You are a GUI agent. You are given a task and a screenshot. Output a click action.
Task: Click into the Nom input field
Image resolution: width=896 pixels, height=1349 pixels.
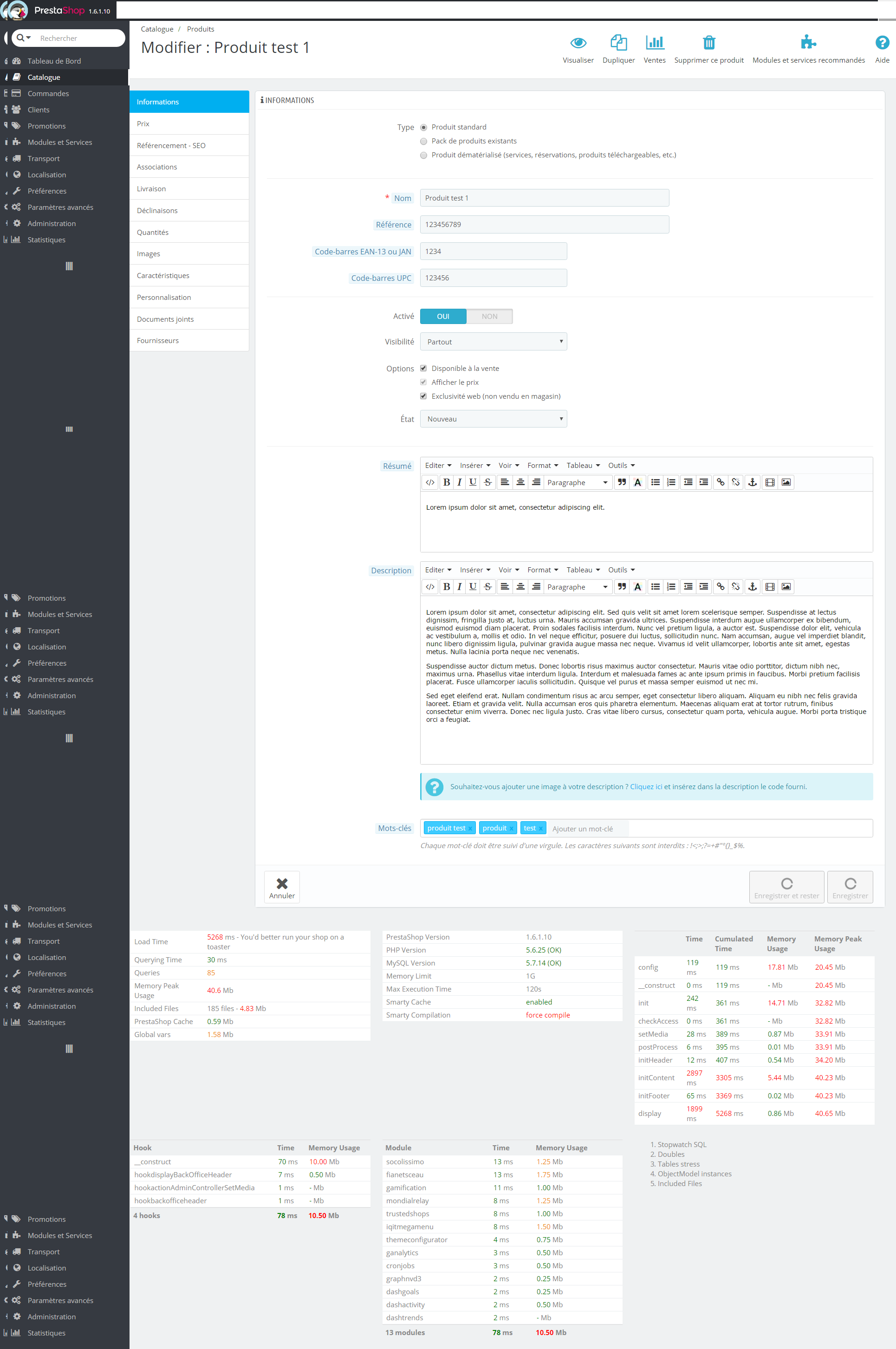544,198
